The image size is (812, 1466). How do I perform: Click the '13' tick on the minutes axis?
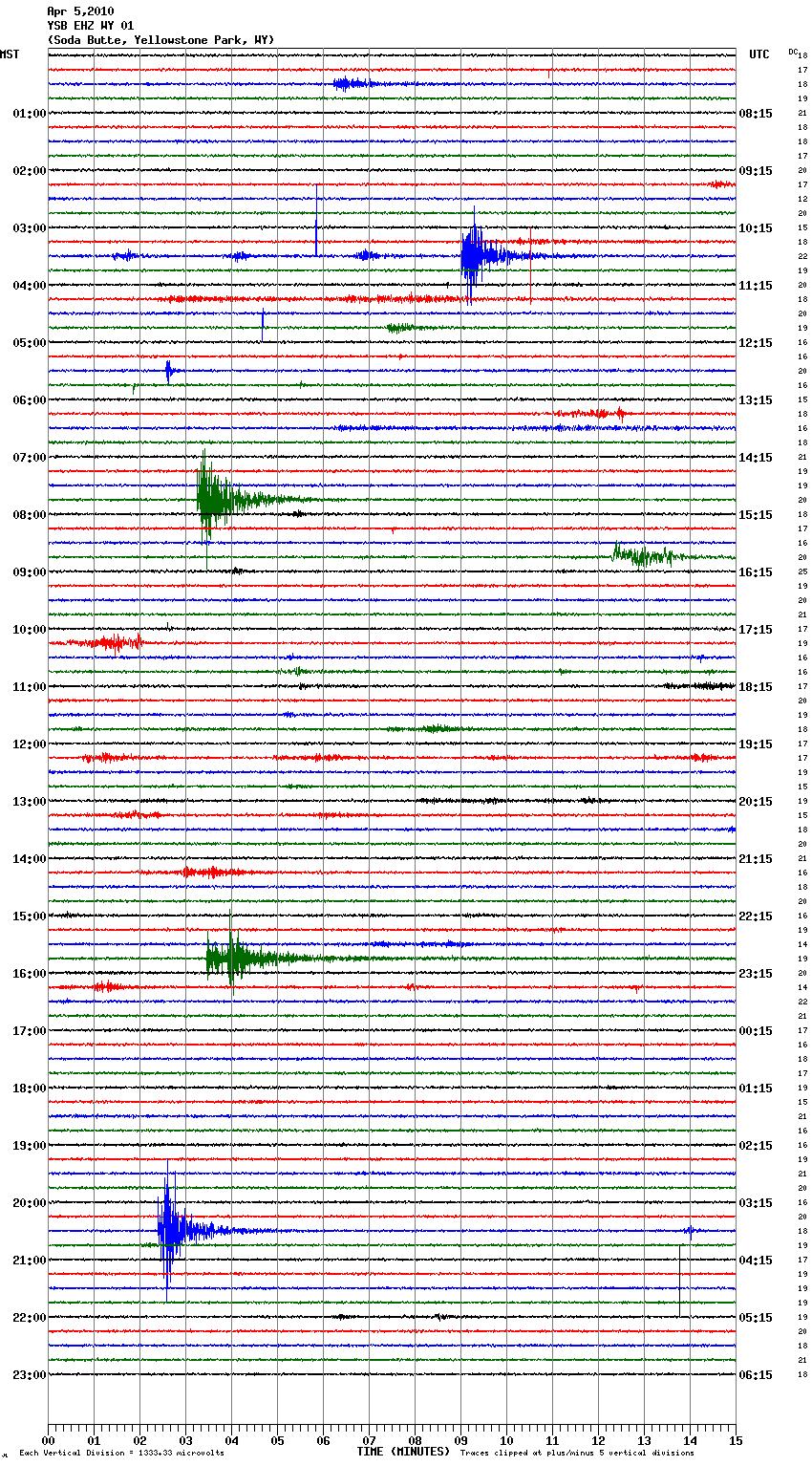[x=644, y=1440]
